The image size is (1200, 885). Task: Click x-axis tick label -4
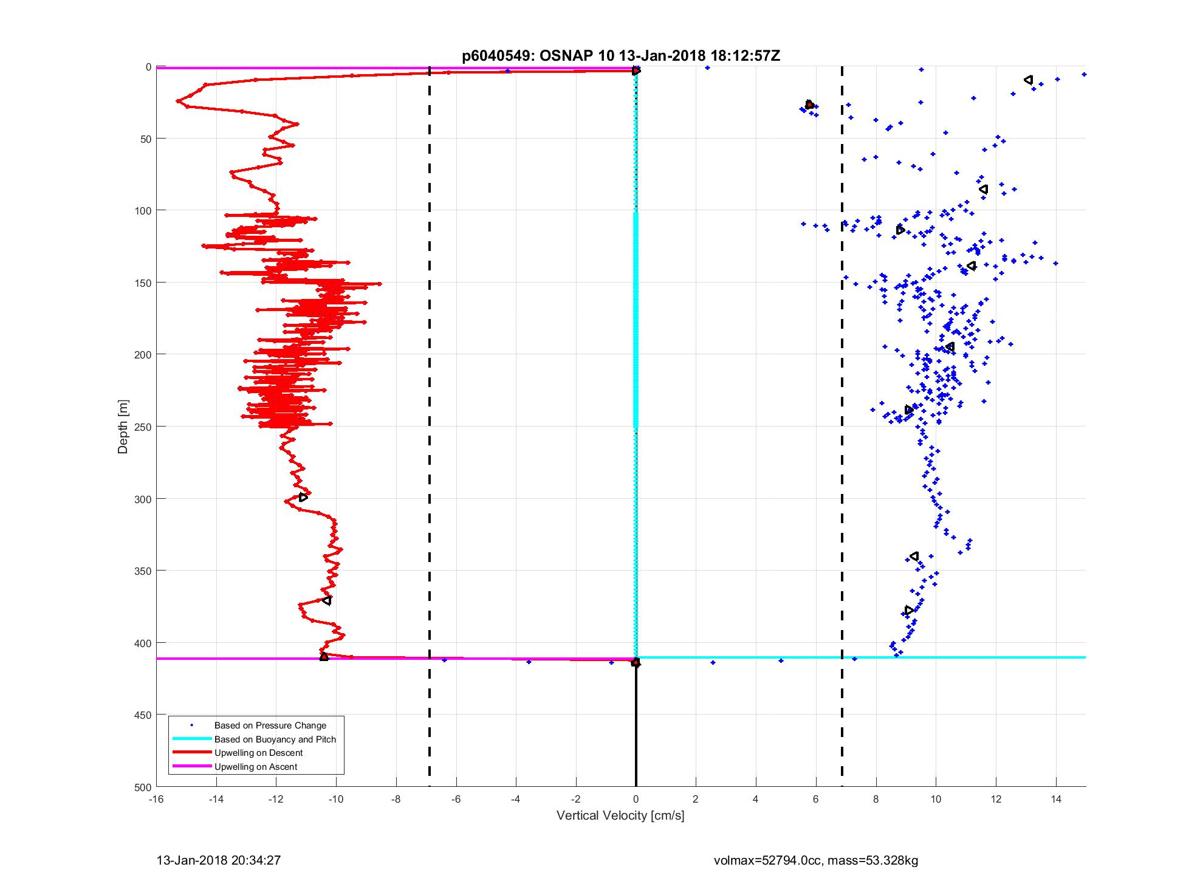[x=516, y=799]
